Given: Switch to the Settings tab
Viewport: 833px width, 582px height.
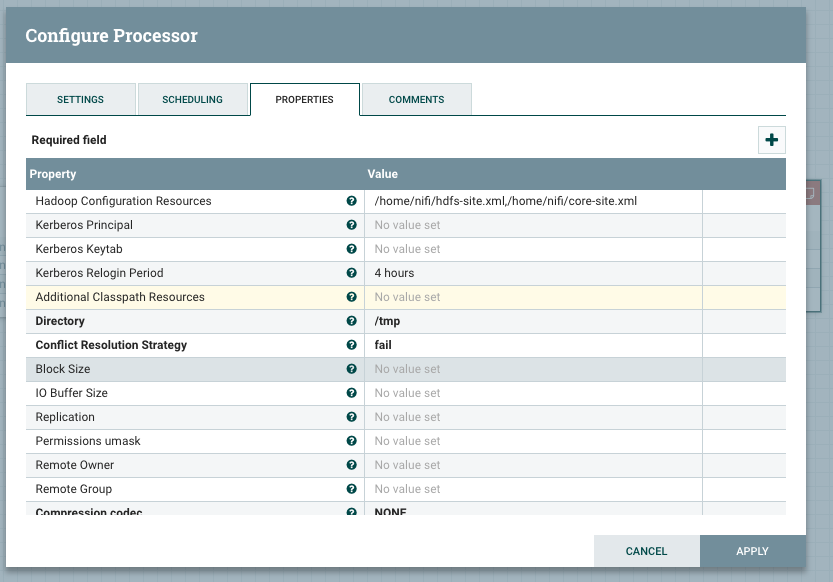Looking at the screenshot, I should (80, 100).
